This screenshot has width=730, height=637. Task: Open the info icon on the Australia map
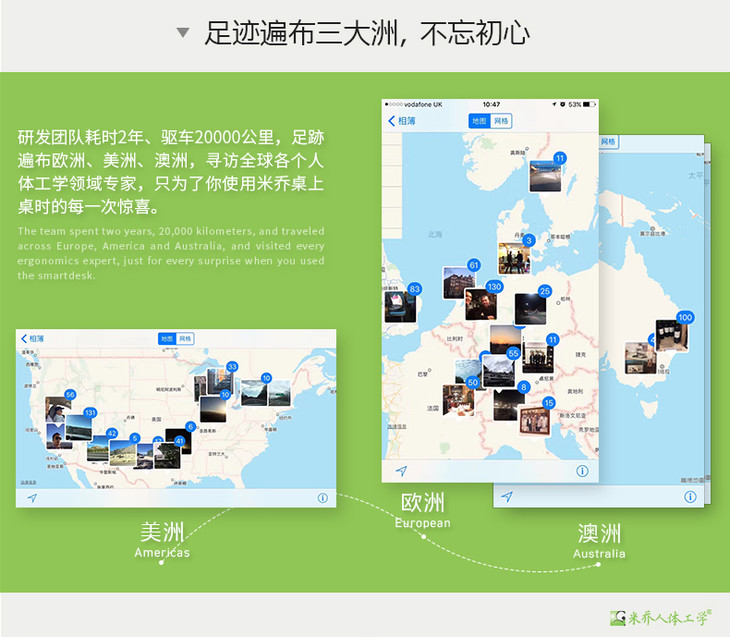690,497
